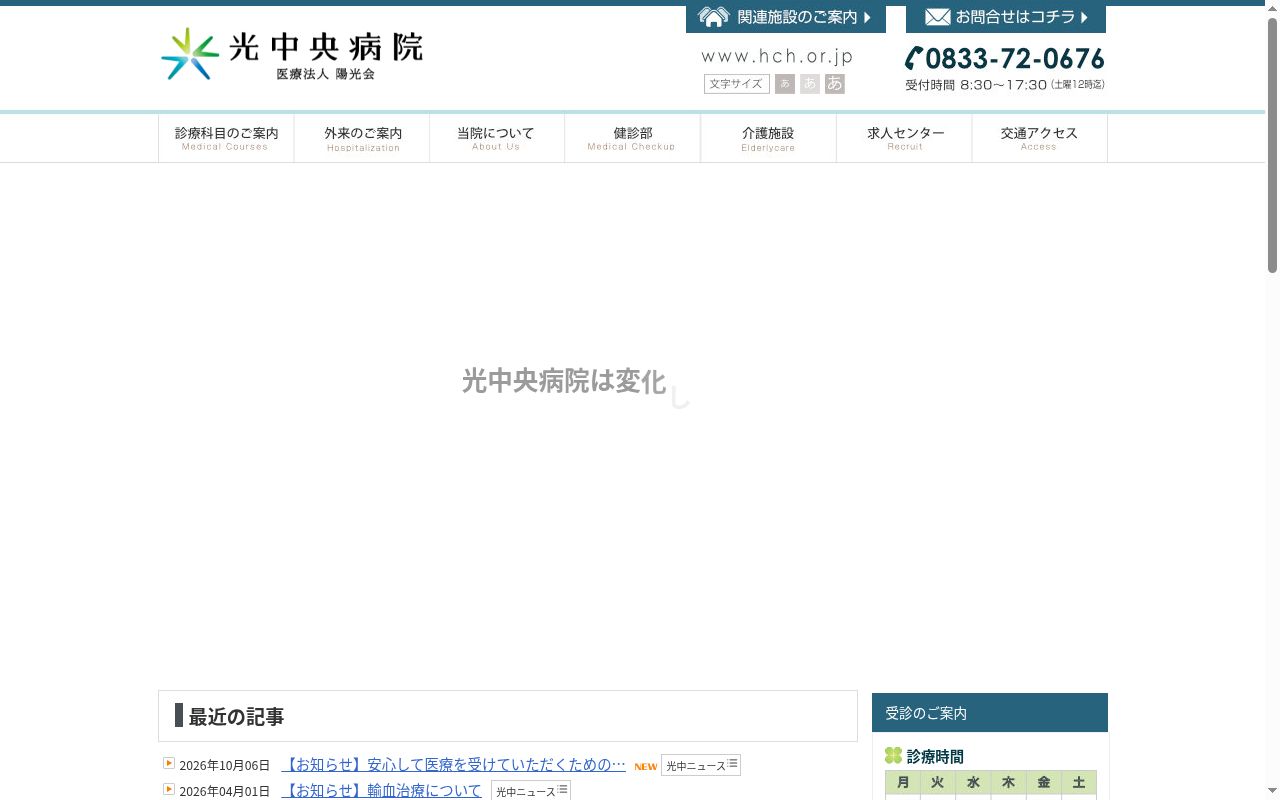Click the clover icon beside 診療時間
The image size is (1280, 800).
pyautogui.click(x=893, y=756)
